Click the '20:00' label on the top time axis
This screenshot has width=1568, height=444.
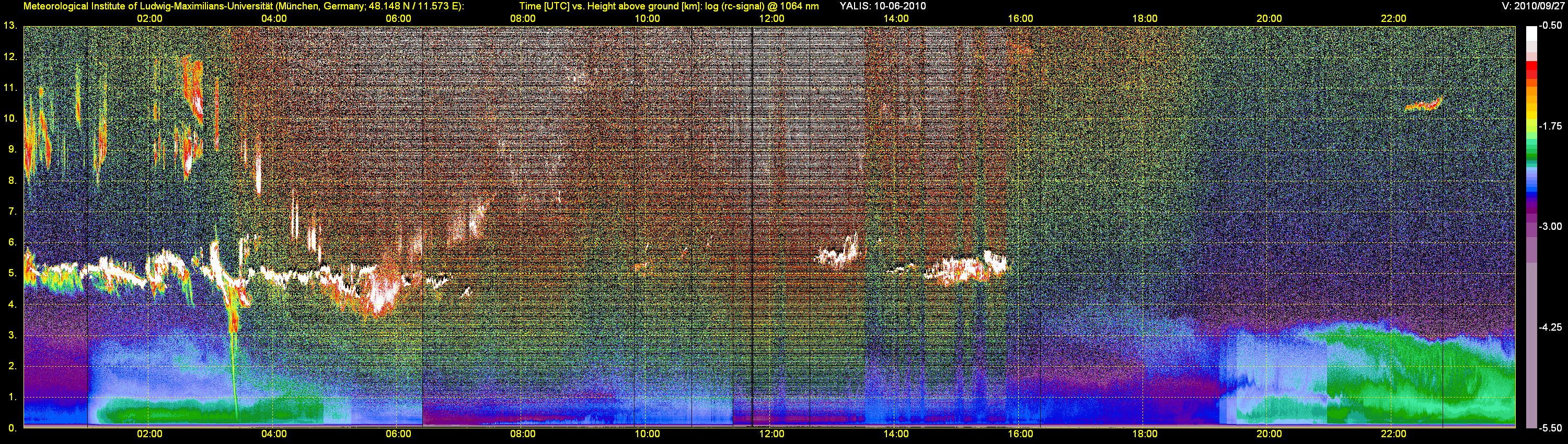(x=1269, y=19)
